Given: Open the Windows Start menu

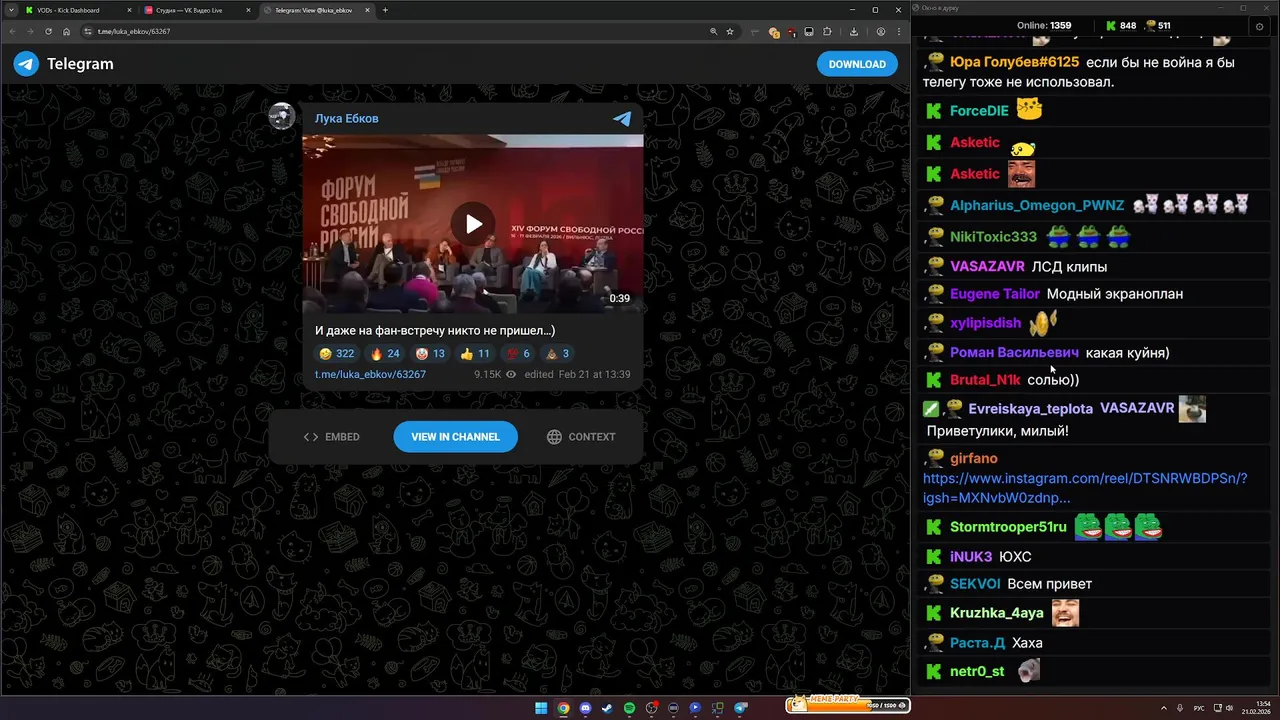Looking at the screenshot, I should [541, 708].
